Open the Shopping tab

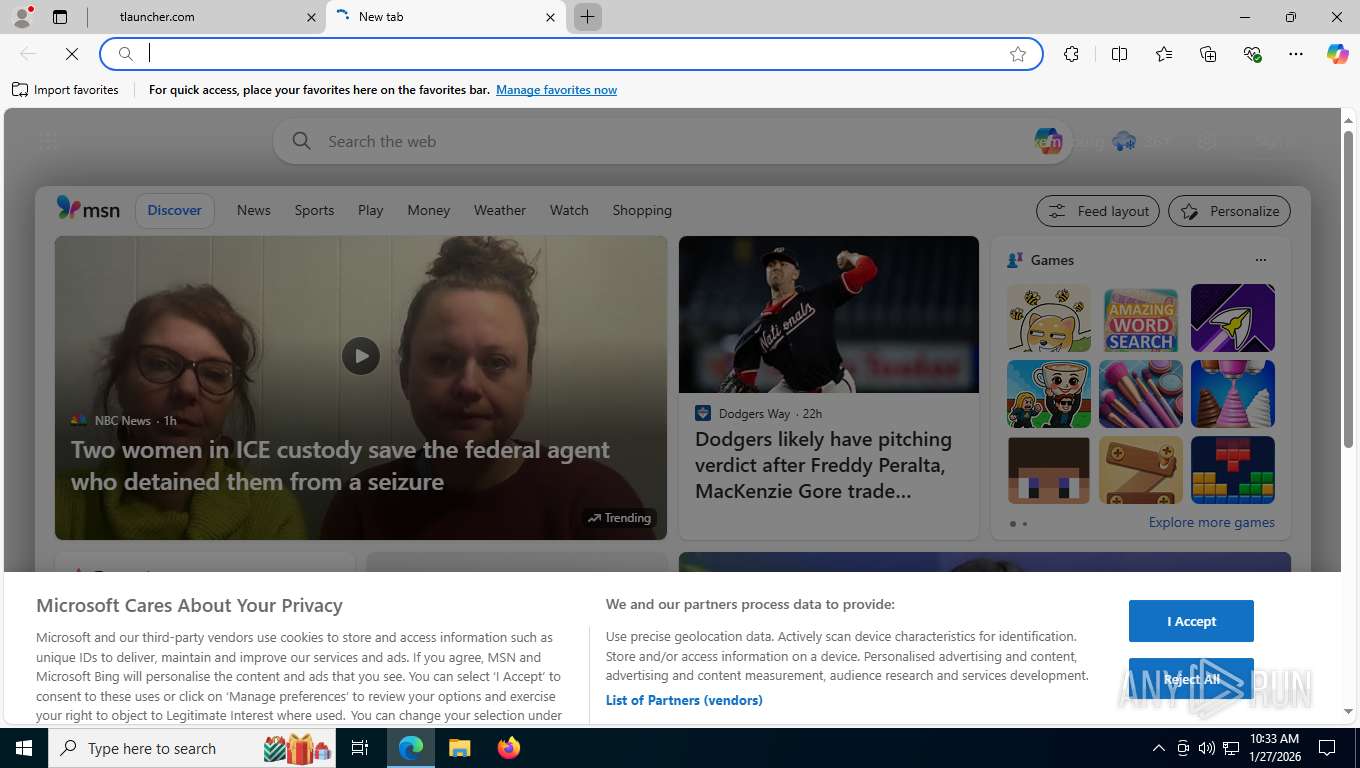642,210
